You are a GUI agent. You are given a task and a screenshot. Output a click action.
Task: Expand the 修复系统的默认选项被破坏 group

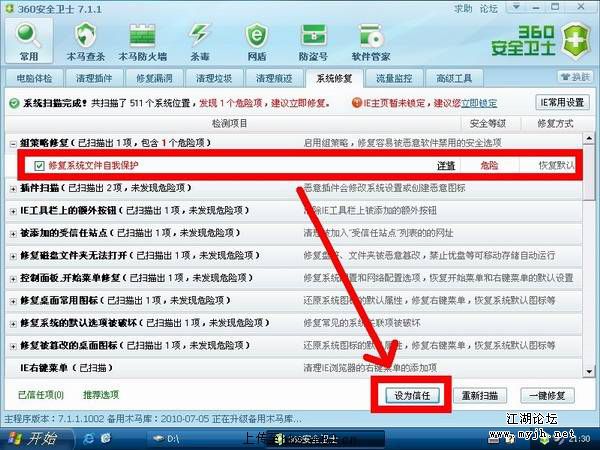(13, 324)
